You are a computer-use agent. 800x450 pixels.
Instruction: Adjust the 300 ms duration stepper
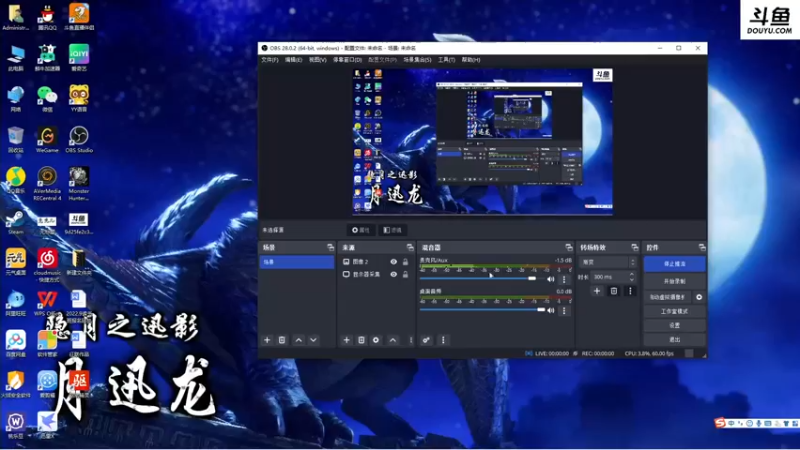click(x=631, y=277)
